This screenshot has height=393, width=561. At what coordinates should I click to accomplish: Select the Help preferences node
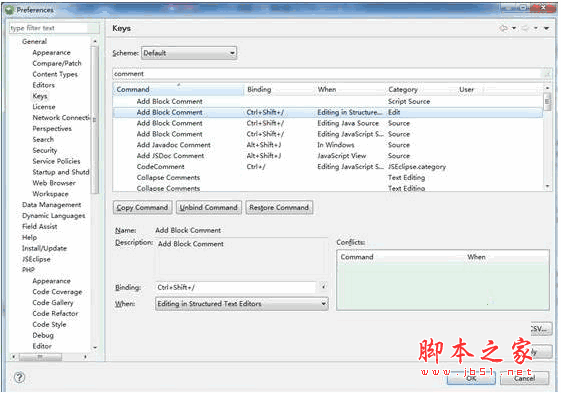click(x=29, y=237)
